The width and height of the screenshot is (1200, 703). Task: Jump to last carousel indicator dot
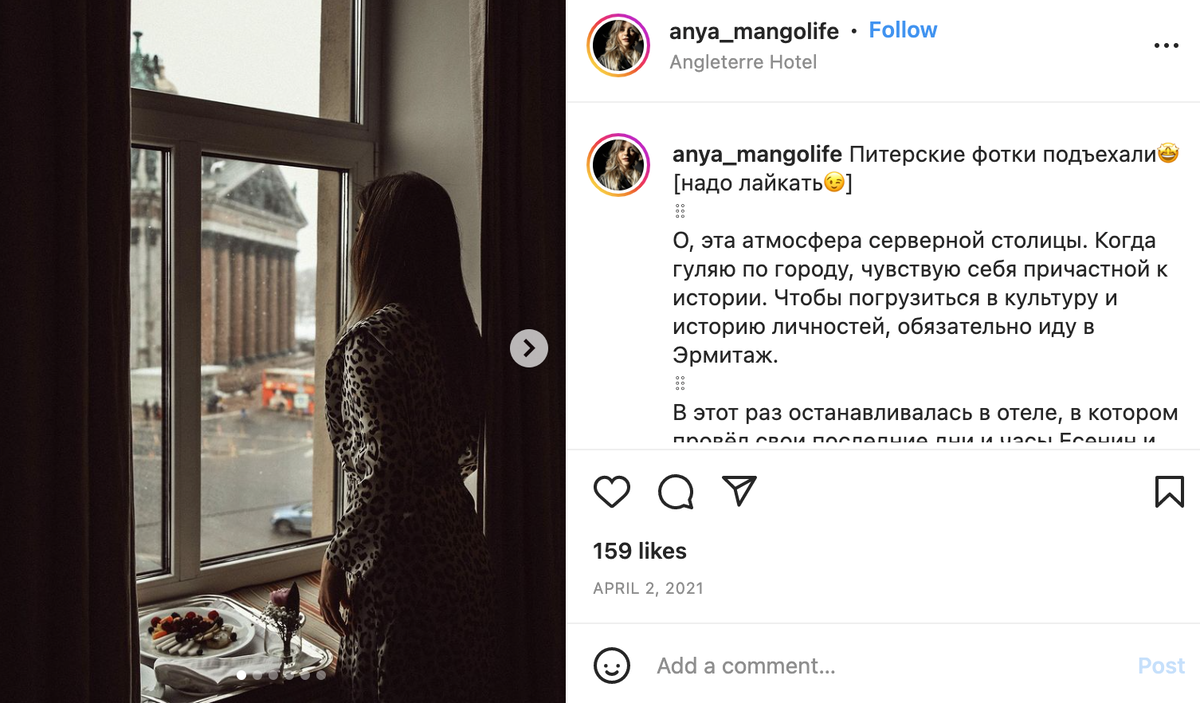321,676
